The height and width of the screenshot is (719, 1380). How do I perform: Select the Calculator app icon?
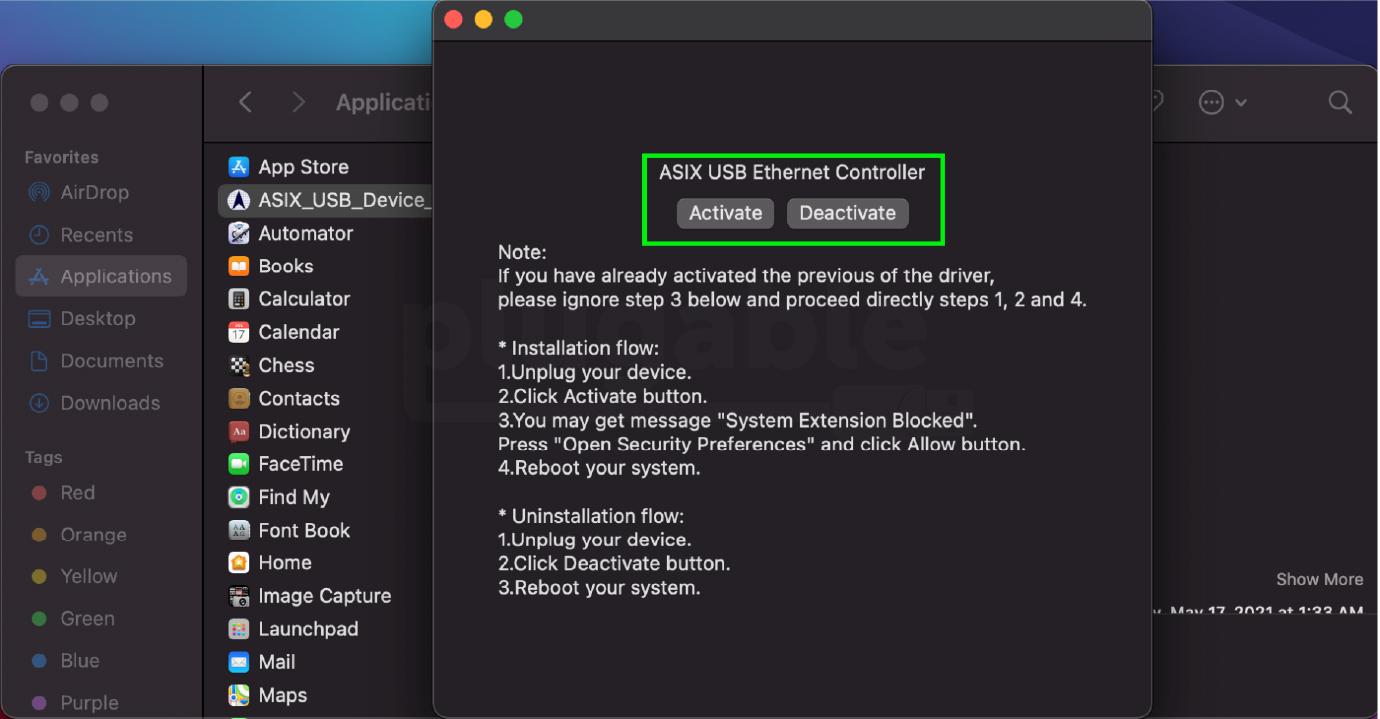tap(238, 299)
